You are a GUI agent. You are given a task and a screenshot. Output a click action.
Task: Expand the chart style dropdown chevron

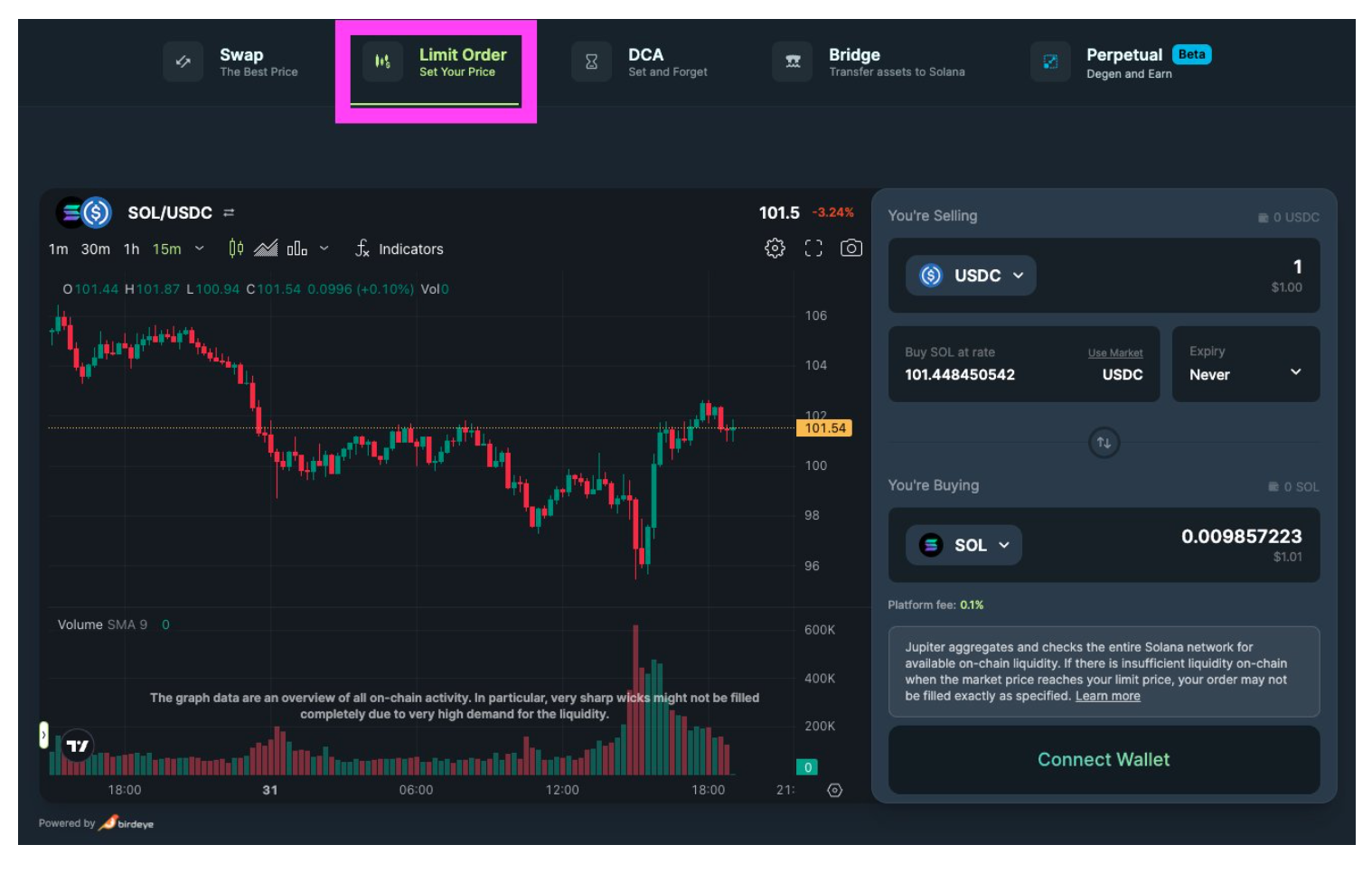(324, 249)
